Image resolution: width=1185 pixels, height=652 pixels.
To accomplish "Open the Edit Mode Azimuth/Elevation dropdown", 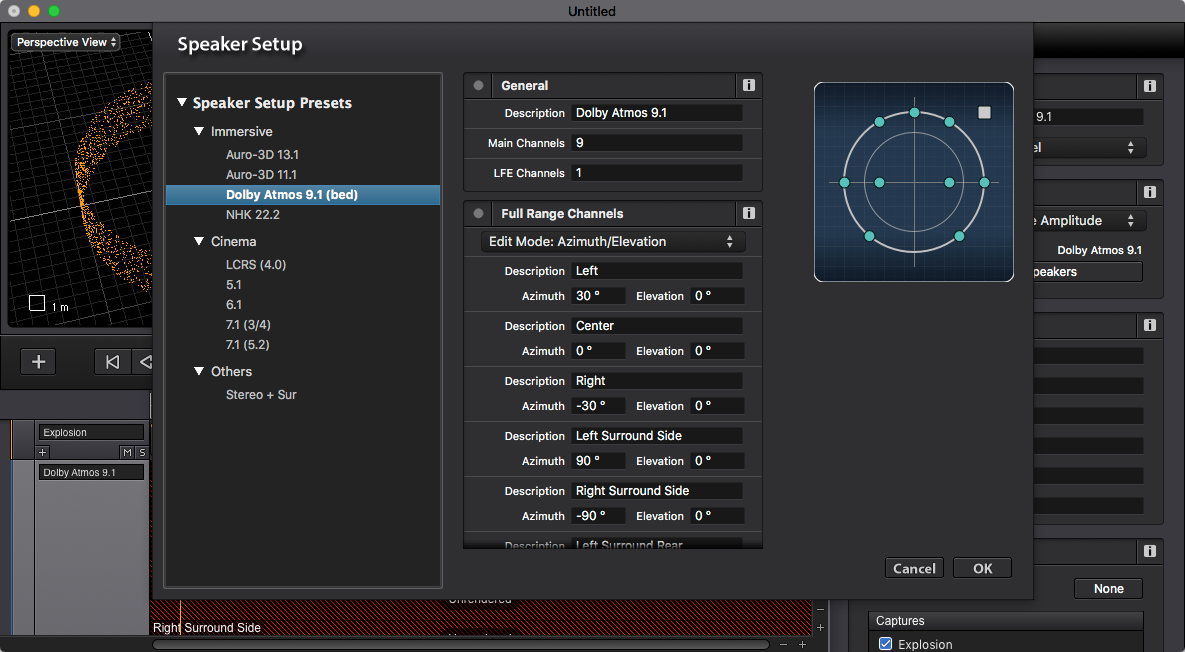I will (613, 242).
